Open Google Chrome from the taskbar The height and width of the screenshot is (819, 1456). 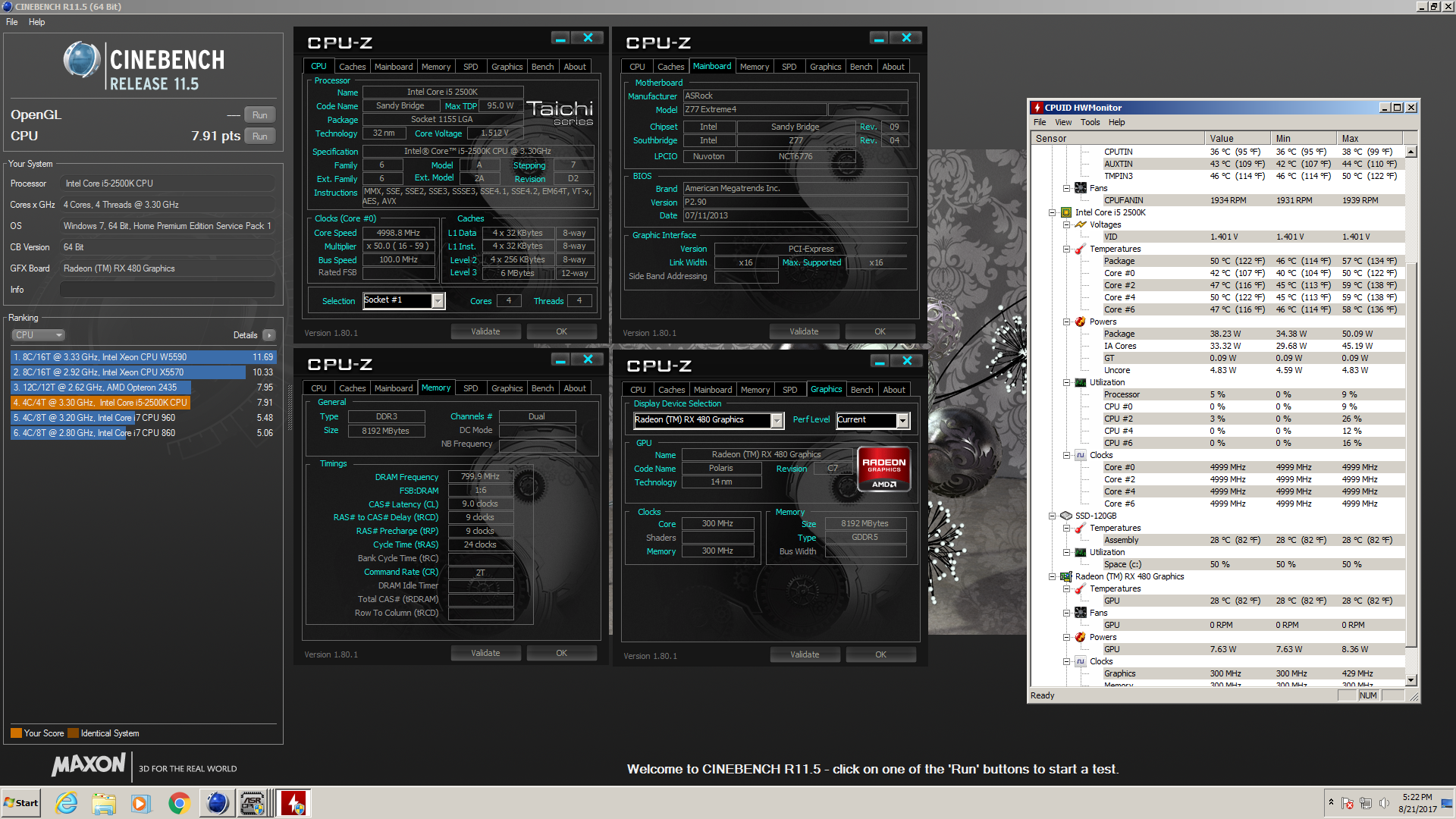[179, 803]
